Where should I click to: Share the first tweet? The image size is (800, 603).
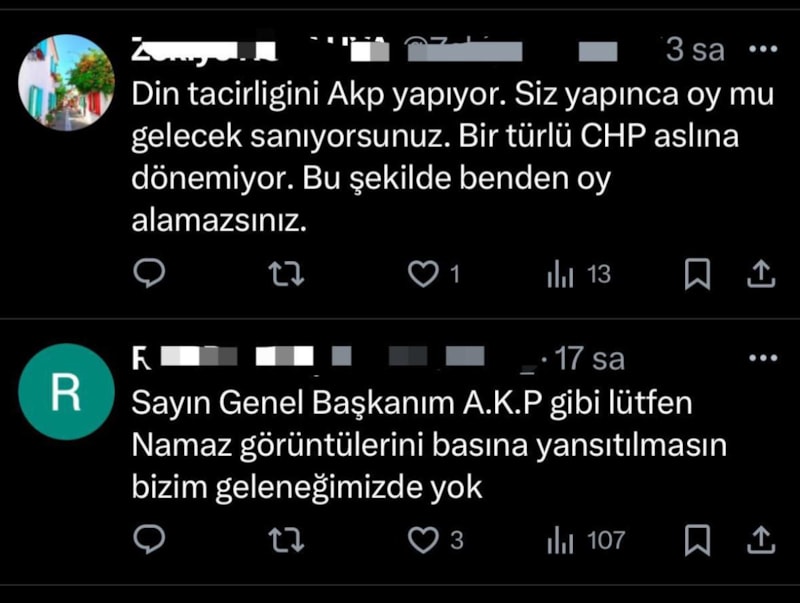(x=761, y=273)
